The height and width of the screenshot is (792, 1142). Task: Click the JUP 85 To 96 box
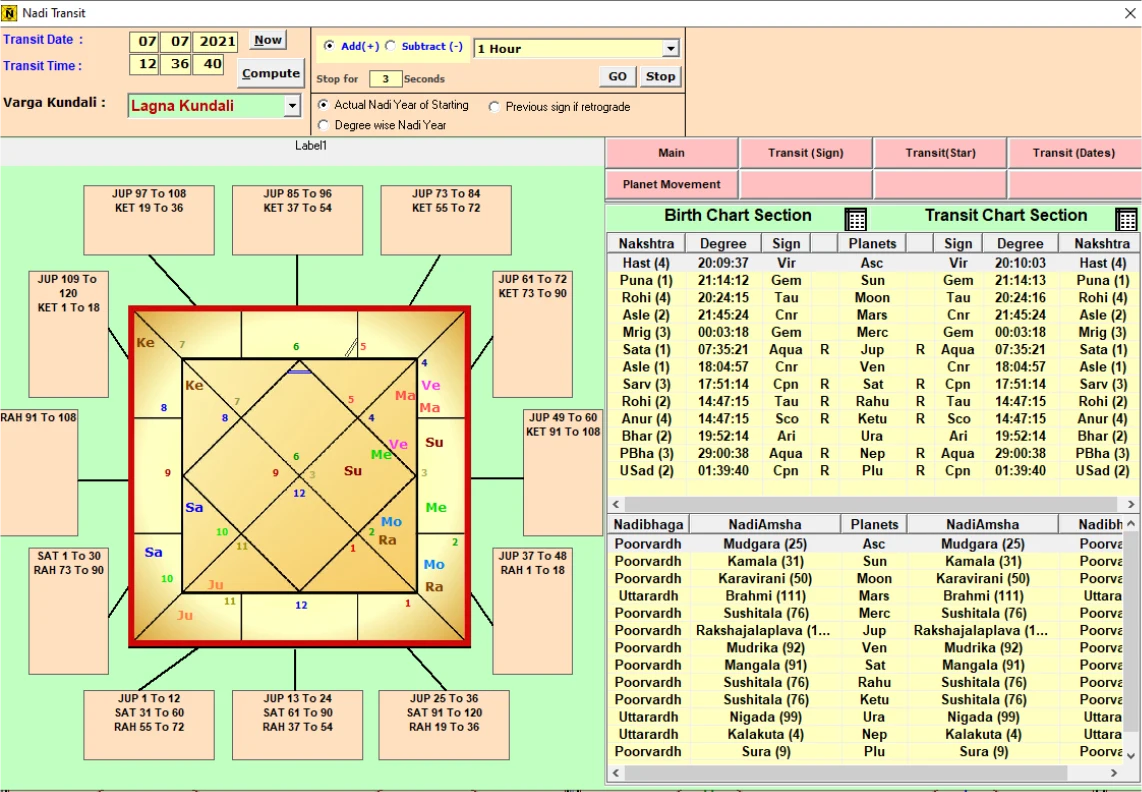coord(297,220)
